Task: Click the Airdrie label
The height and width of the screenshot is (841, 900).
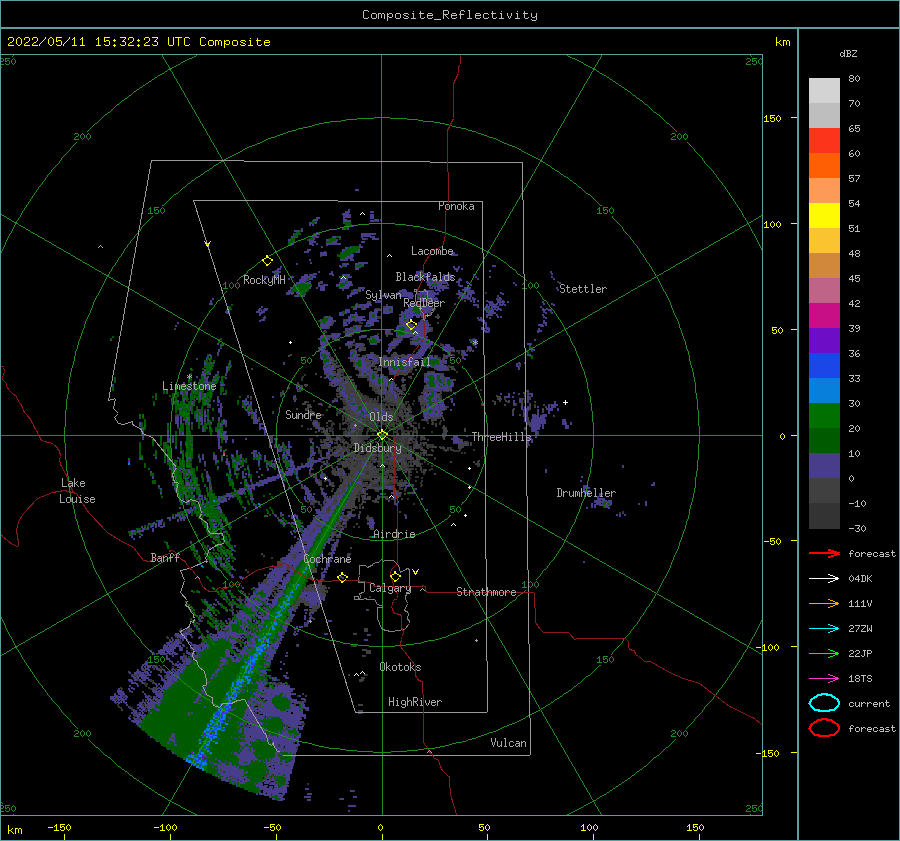Action: pos(394,534)
